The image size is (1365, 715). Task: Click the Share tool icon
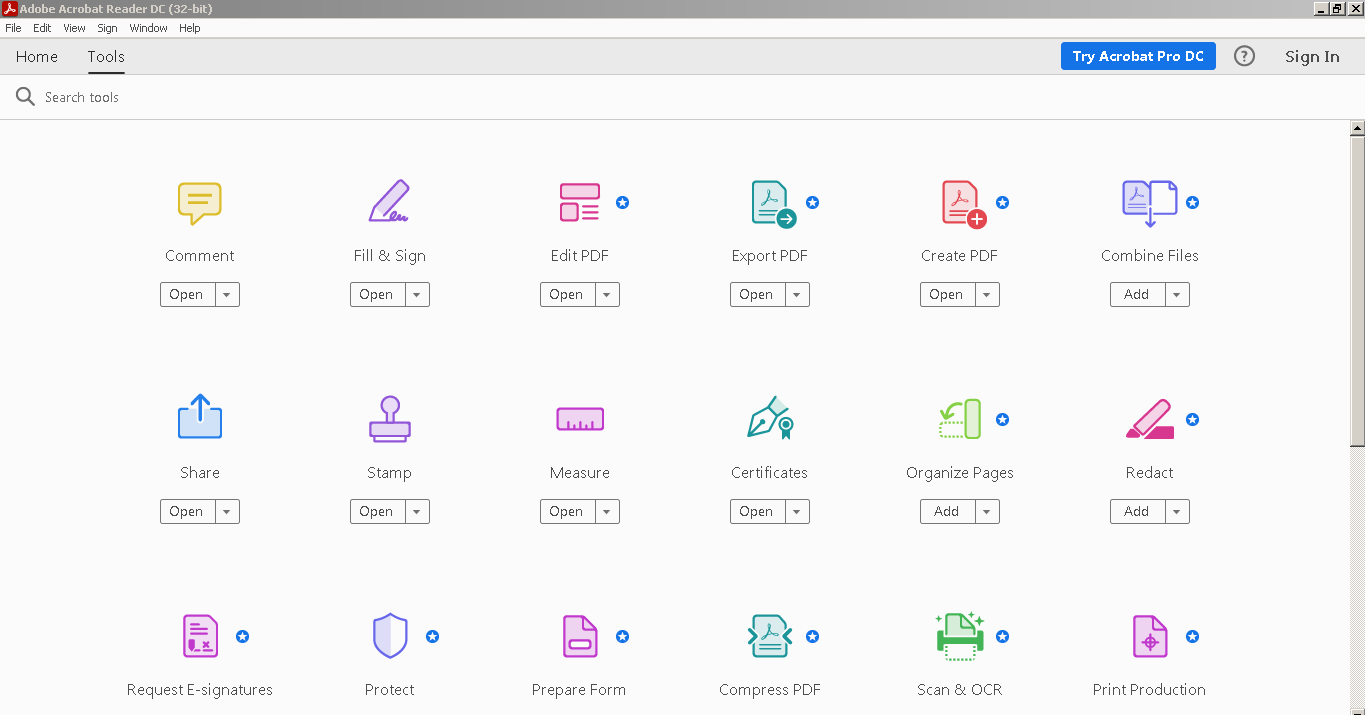click(x=200, y=417)
